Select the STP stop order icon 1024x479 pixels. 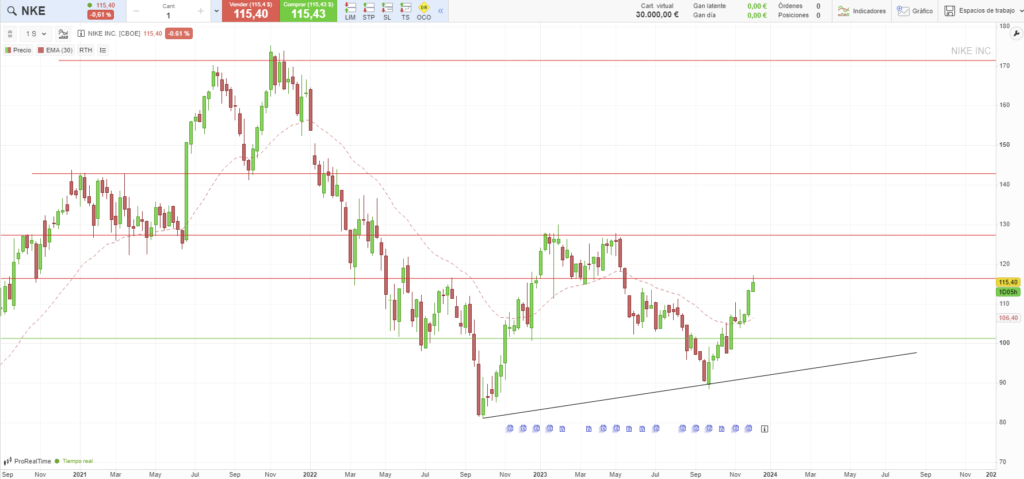tap(368, 11)
